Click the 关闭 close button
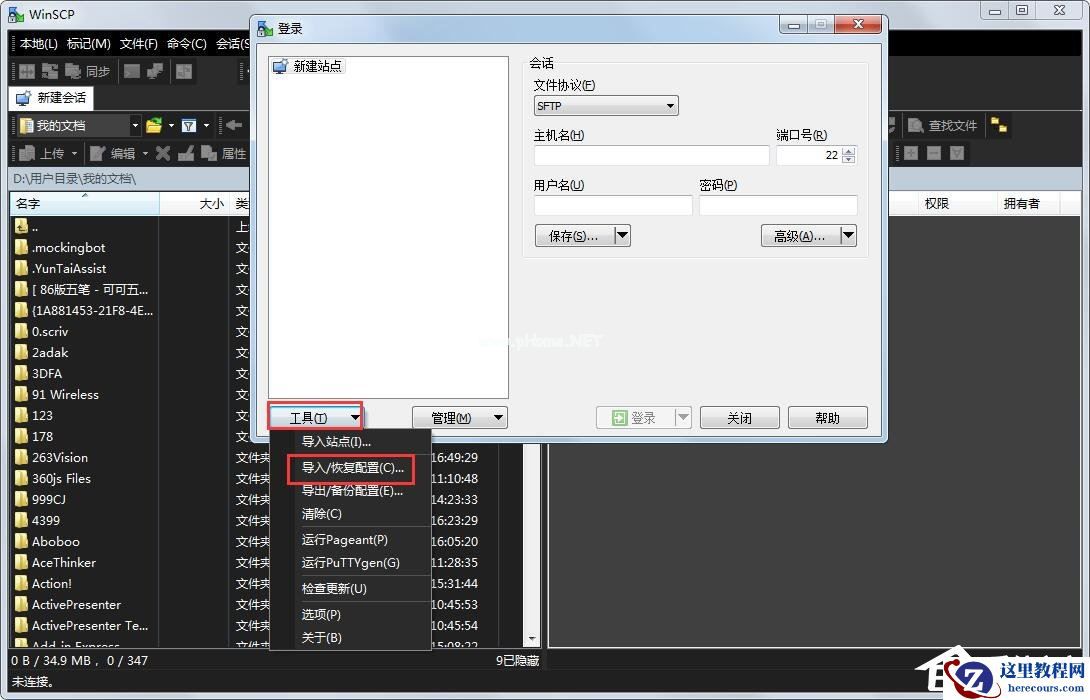This screenshot has height=700, width=1090. point(739,417)
